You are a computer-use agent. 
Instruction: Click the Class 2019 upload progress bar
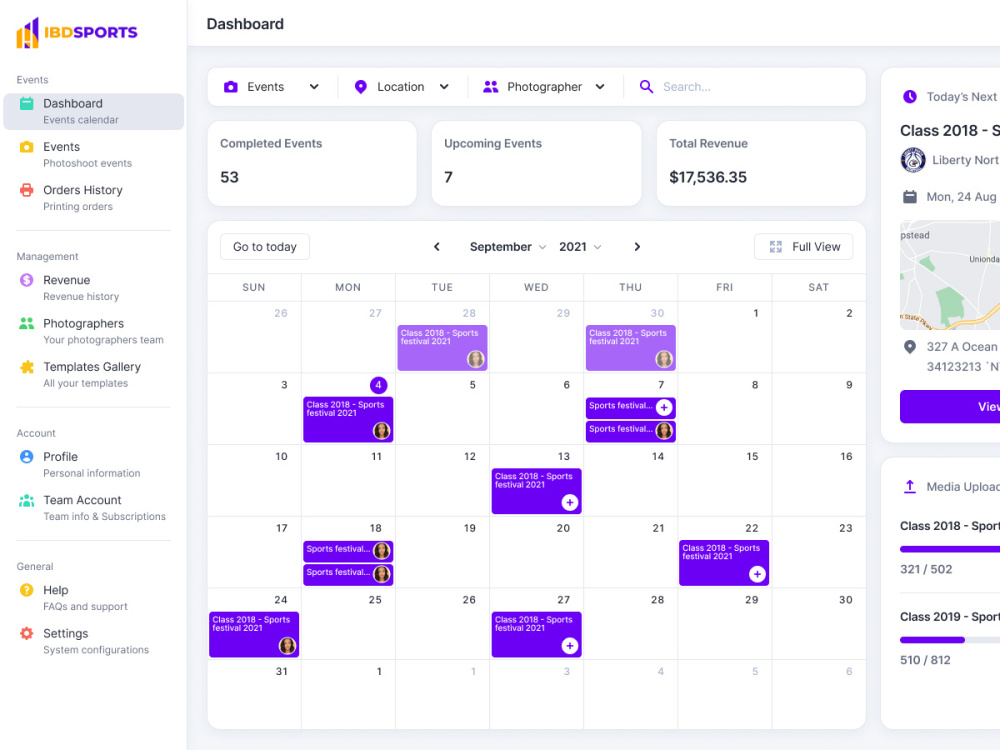click(x=949, y=638)
